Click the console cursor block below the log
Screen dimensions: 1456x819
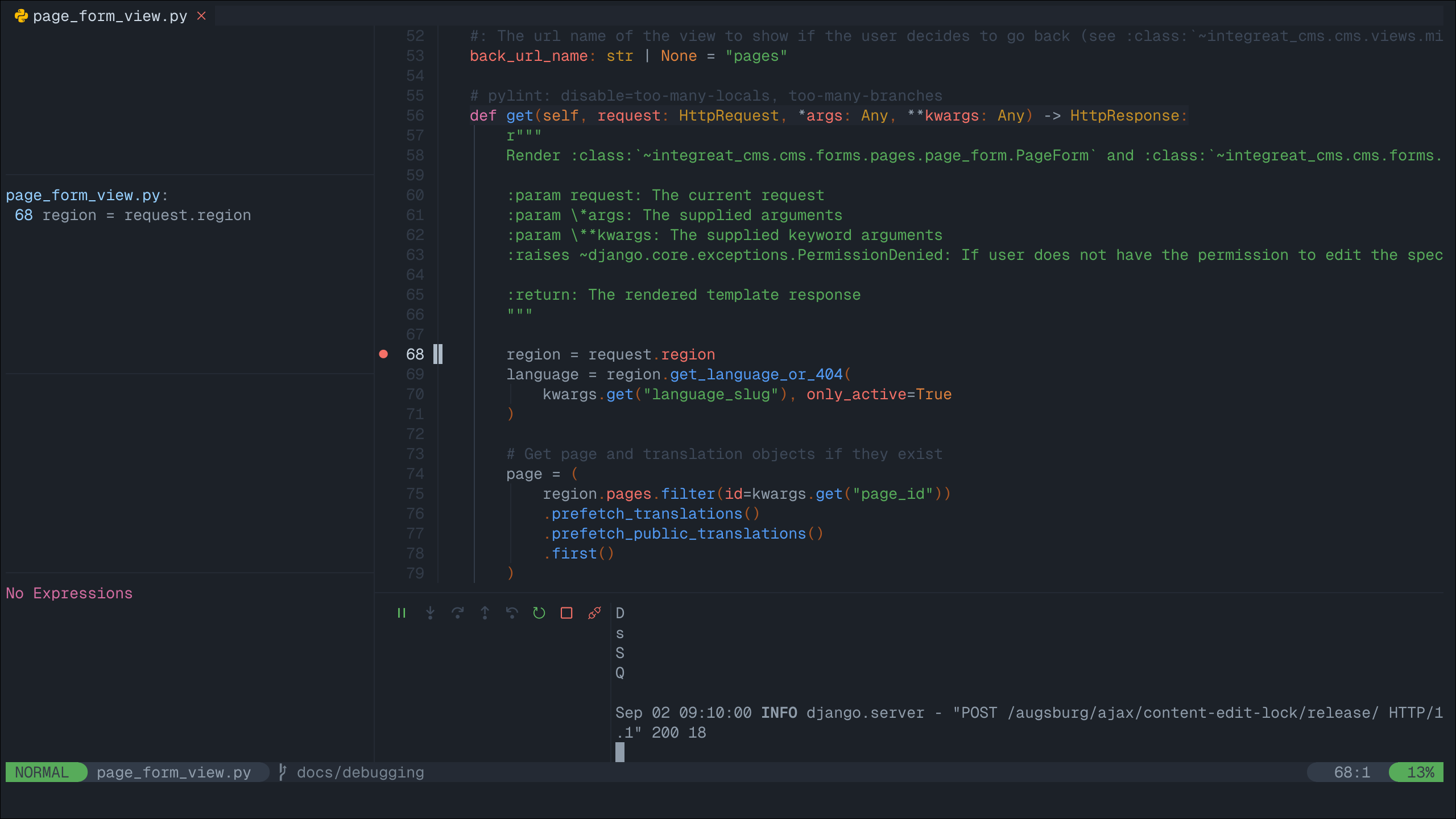click(620, 752)
